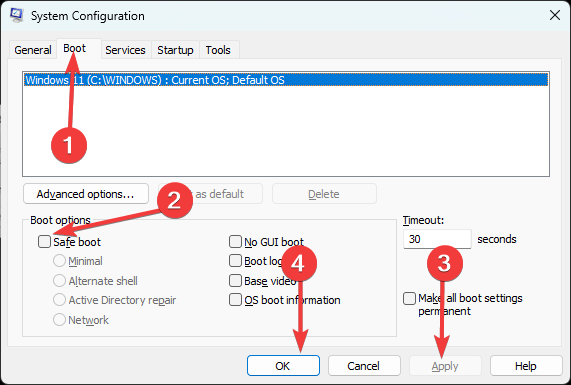The image size is (571, 385).
Task: Choose the Minimal radio button
Action: [59, 261]
